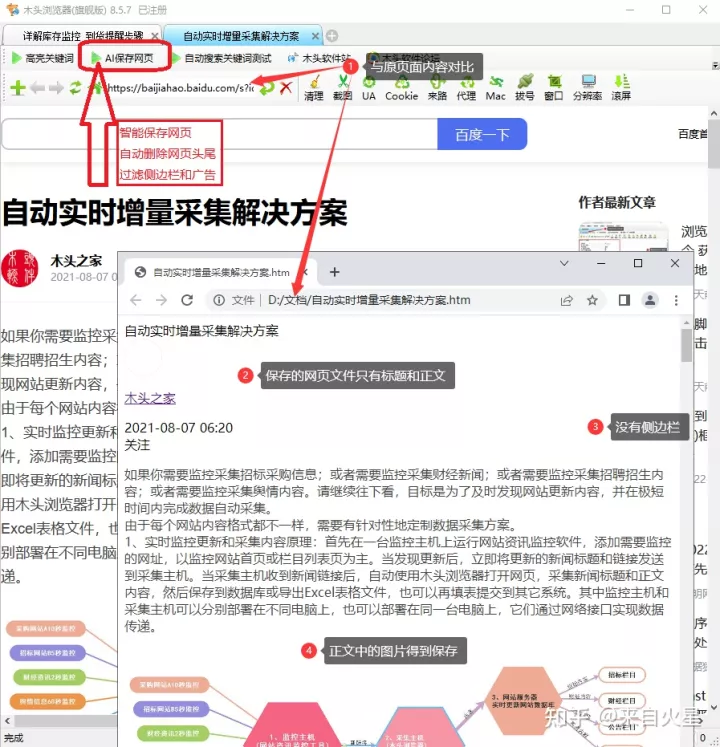720x747 pixels.
Task: Reload the Chrome page
Action: coord(187,300)
